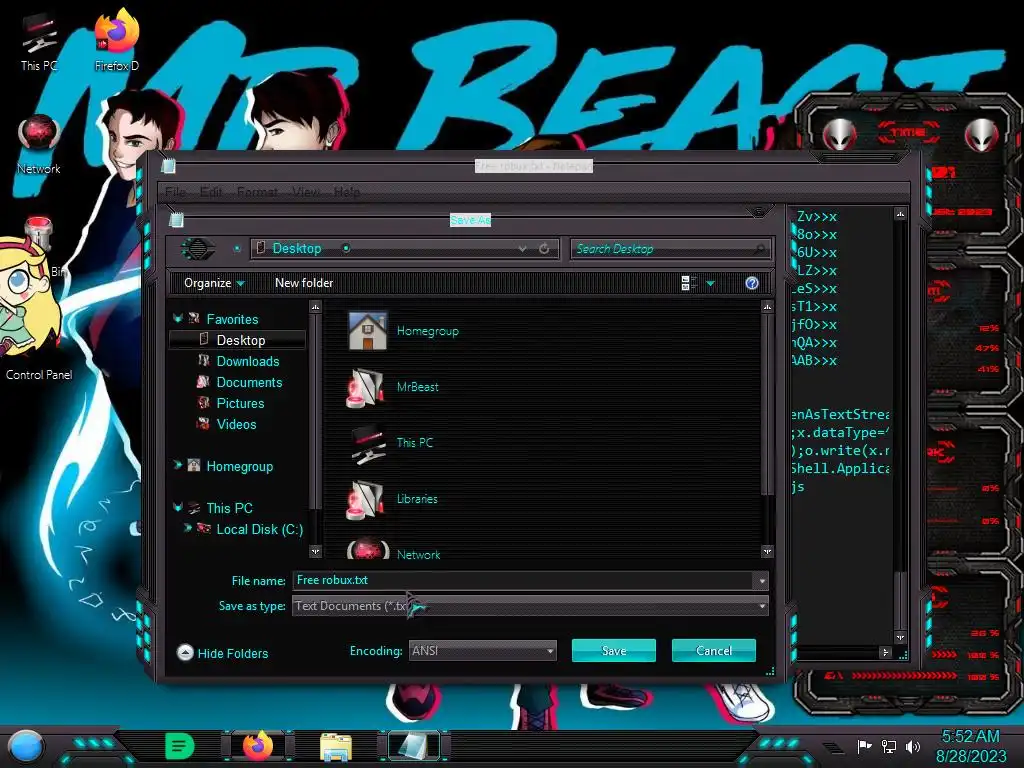Image resolution: width=1024 pixels, height=768 pixels.
Task: Click the network tray icon
Action: click(x=889, y=746)
